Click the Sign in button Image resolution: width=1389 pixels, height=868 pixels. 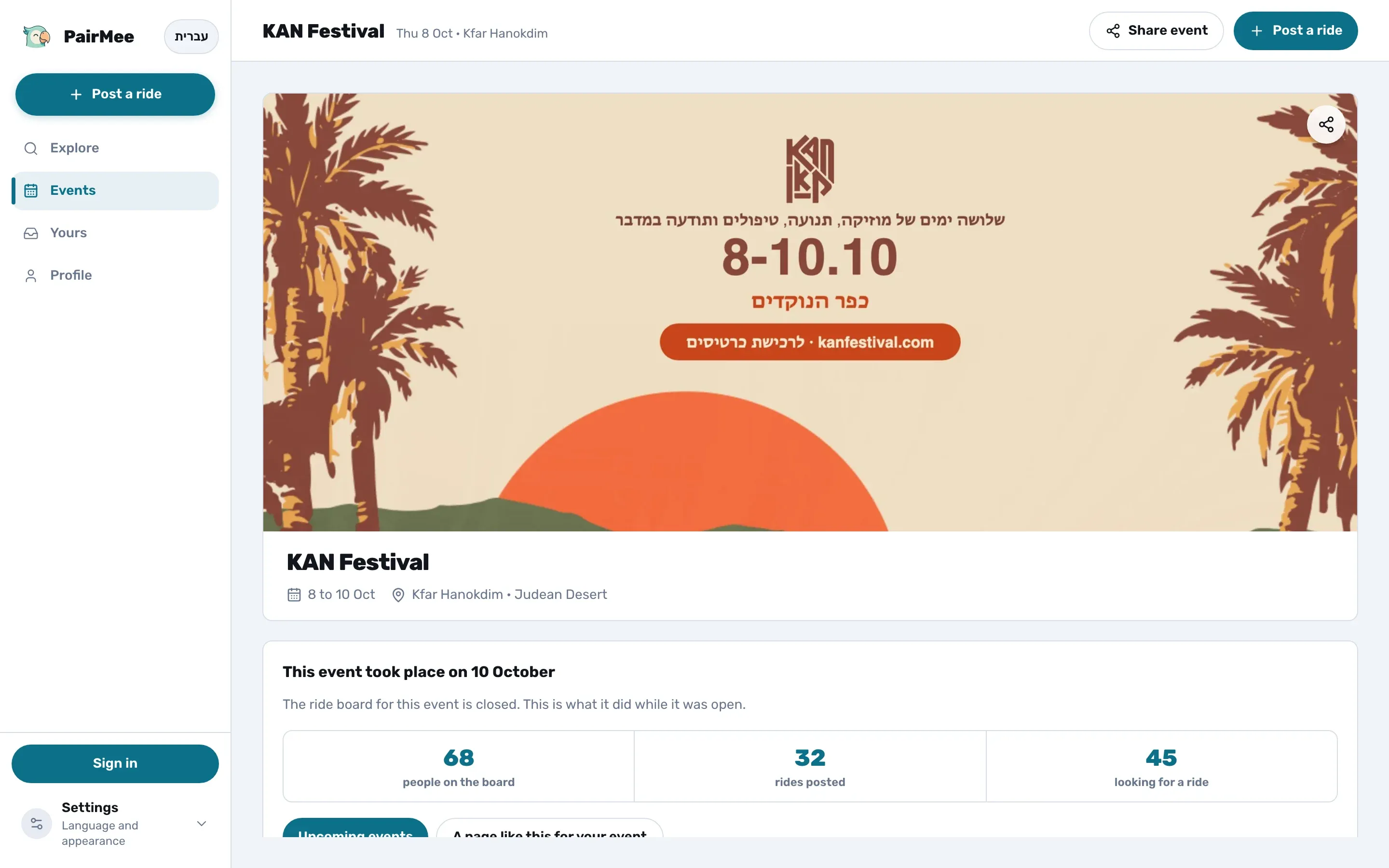point(115,763)
